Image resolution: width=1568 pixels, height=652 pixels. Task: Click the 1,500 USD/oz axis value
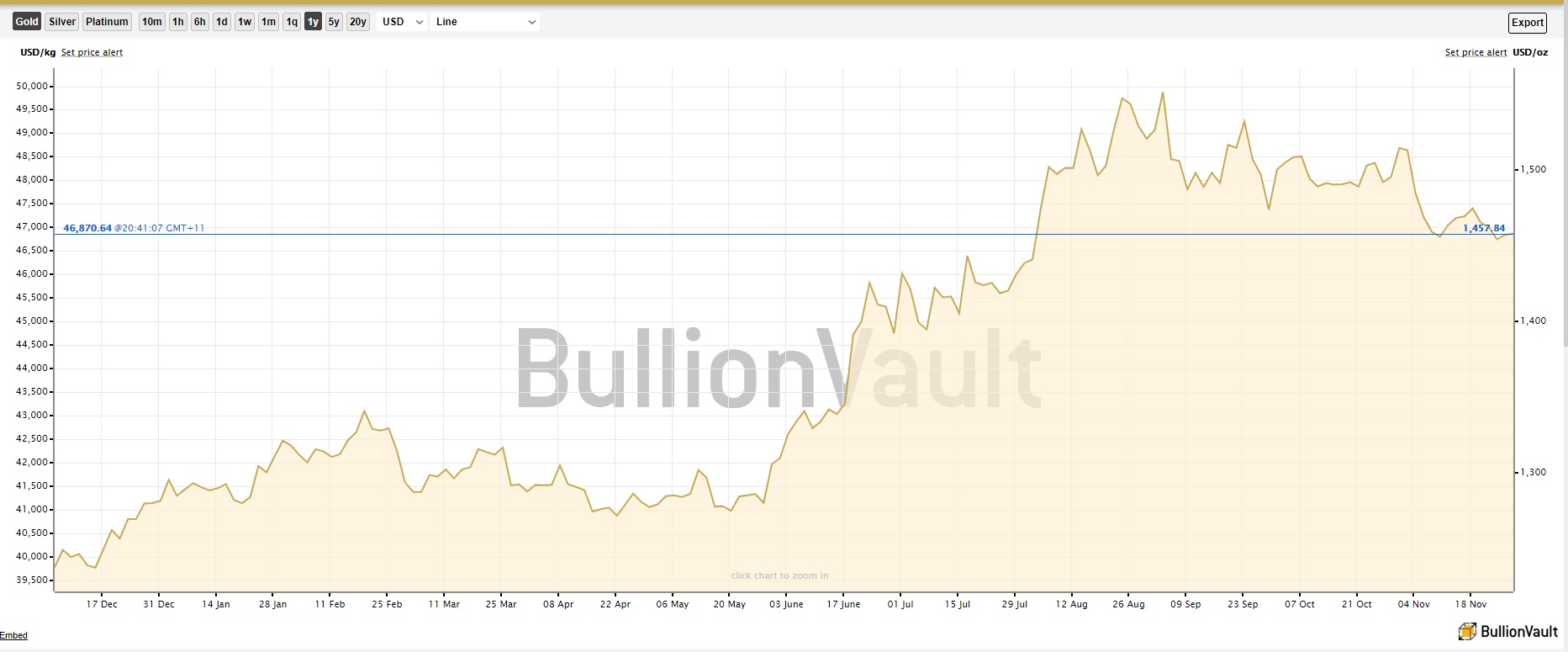(x=1534, y=169)
